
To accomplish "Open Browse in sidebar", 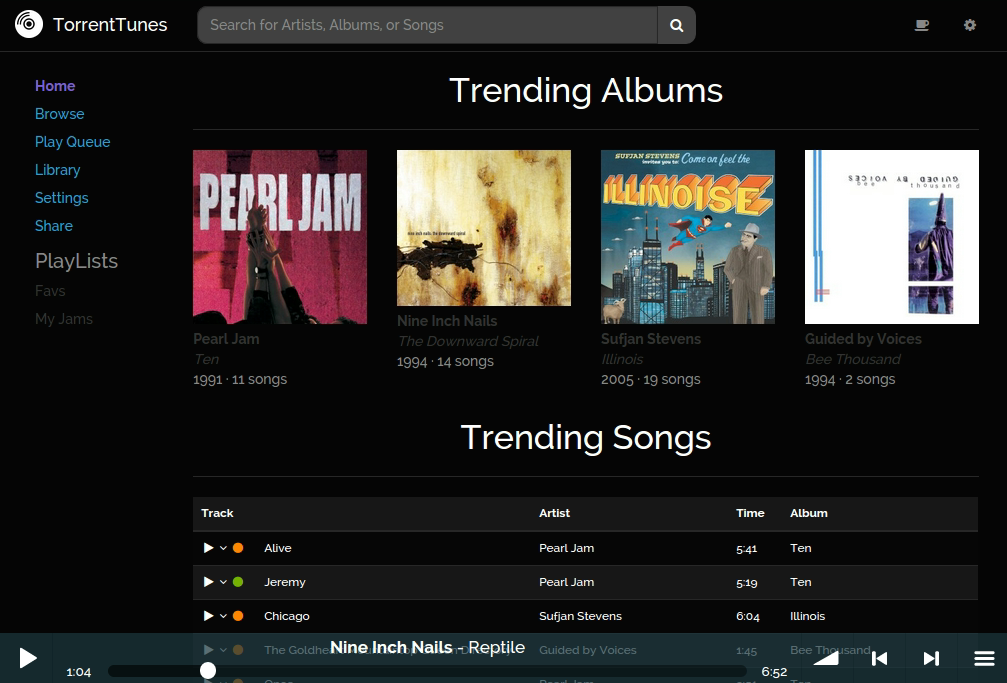I will tap(60, 114).
